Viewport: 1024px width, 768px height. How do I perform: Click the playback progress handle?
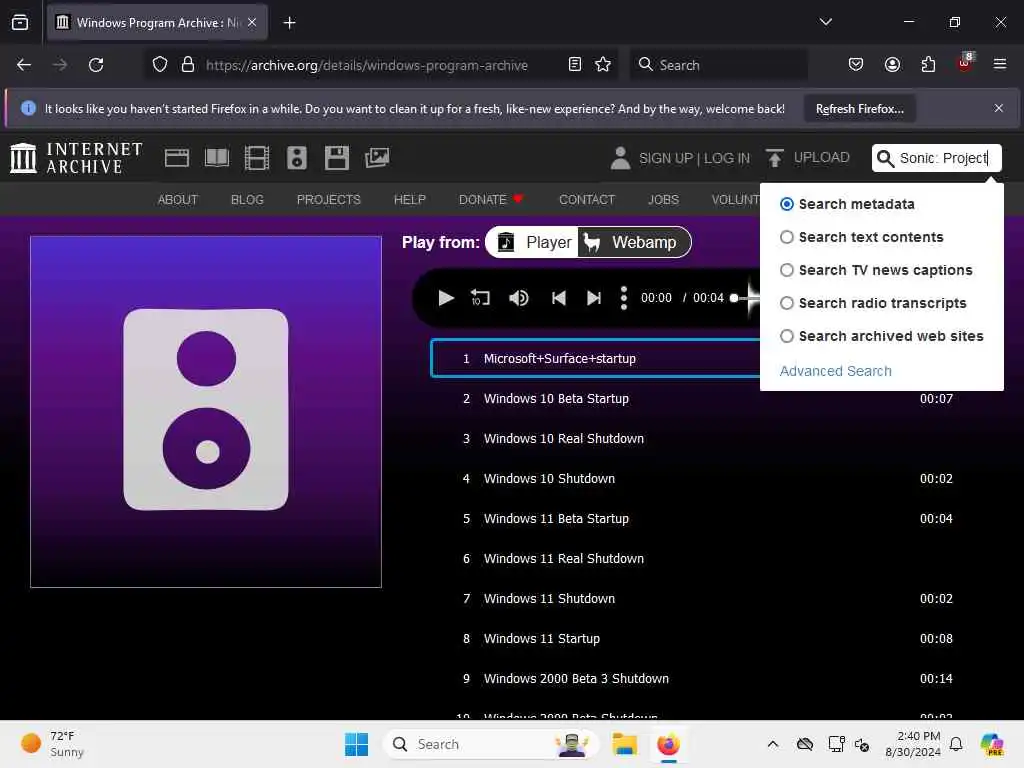tap(734, 298)
